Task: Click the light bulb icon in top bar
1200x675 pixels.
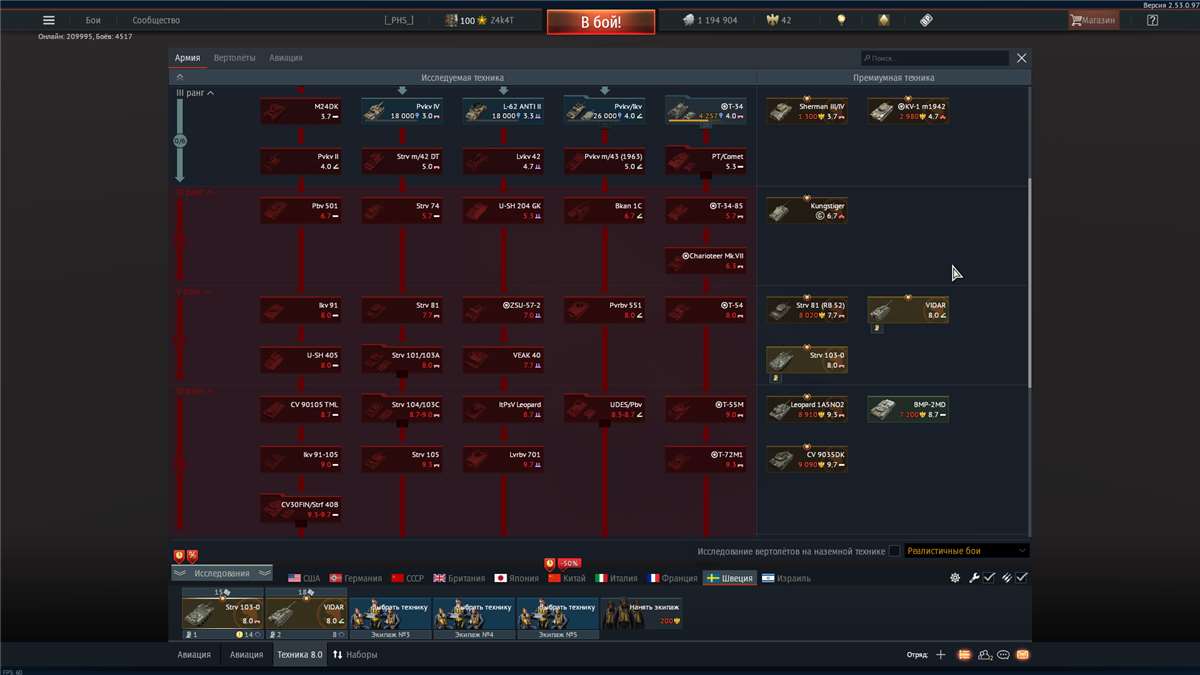Action: click(x=842, y=20)
